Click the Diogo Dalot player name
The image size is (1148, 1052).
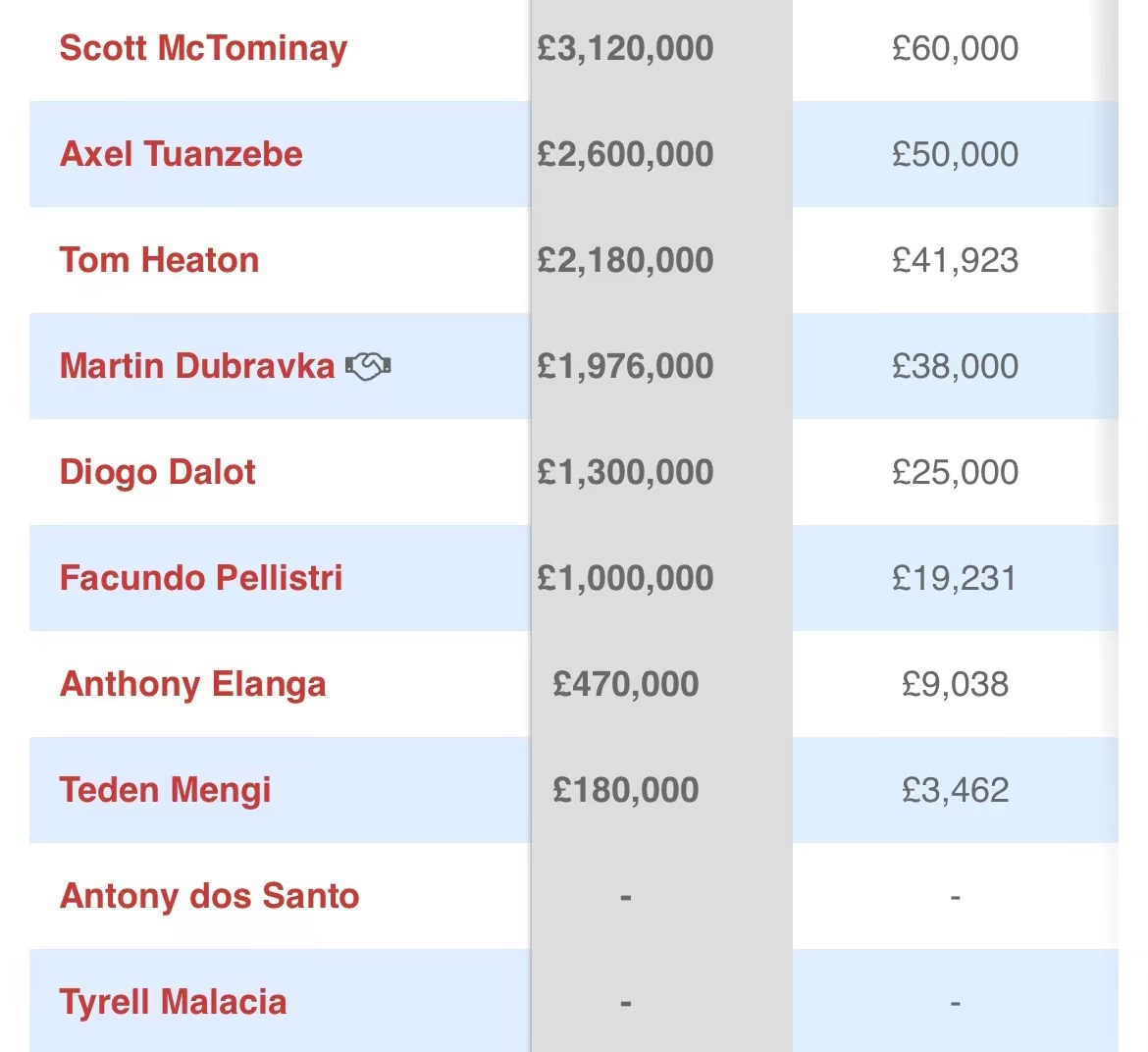click(157, 472)
